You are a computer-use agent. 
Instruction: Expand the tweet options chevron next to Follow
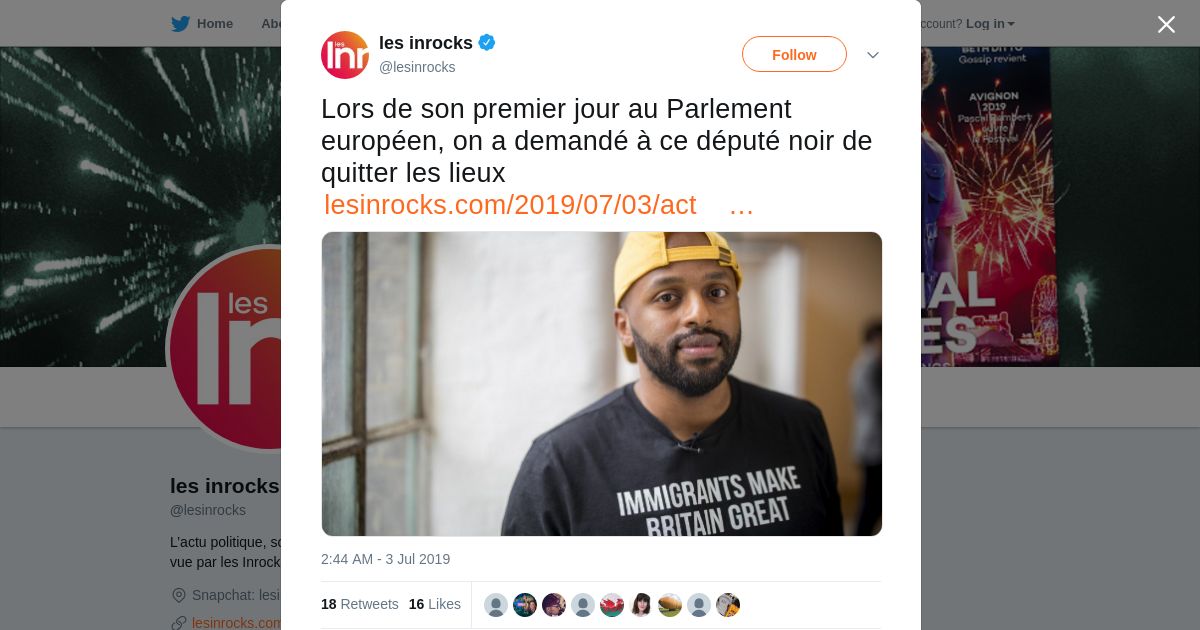click(873, 55)
